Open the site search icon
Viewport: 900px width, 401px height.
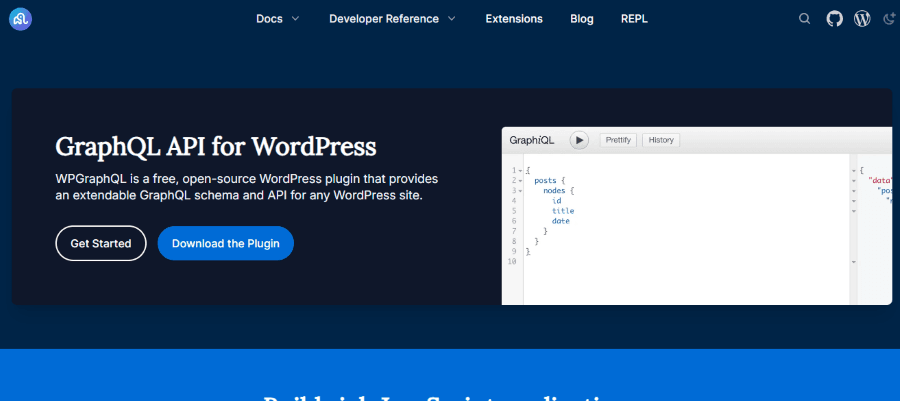[x=805, y=19]
